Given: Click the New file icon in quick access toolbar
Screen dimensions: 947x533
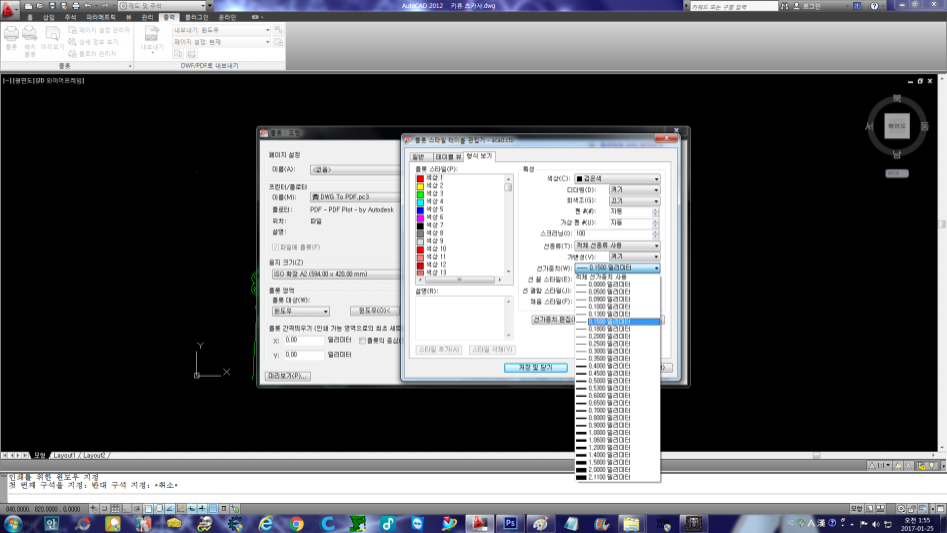Looking at the screenshot, I should (28, 5).
